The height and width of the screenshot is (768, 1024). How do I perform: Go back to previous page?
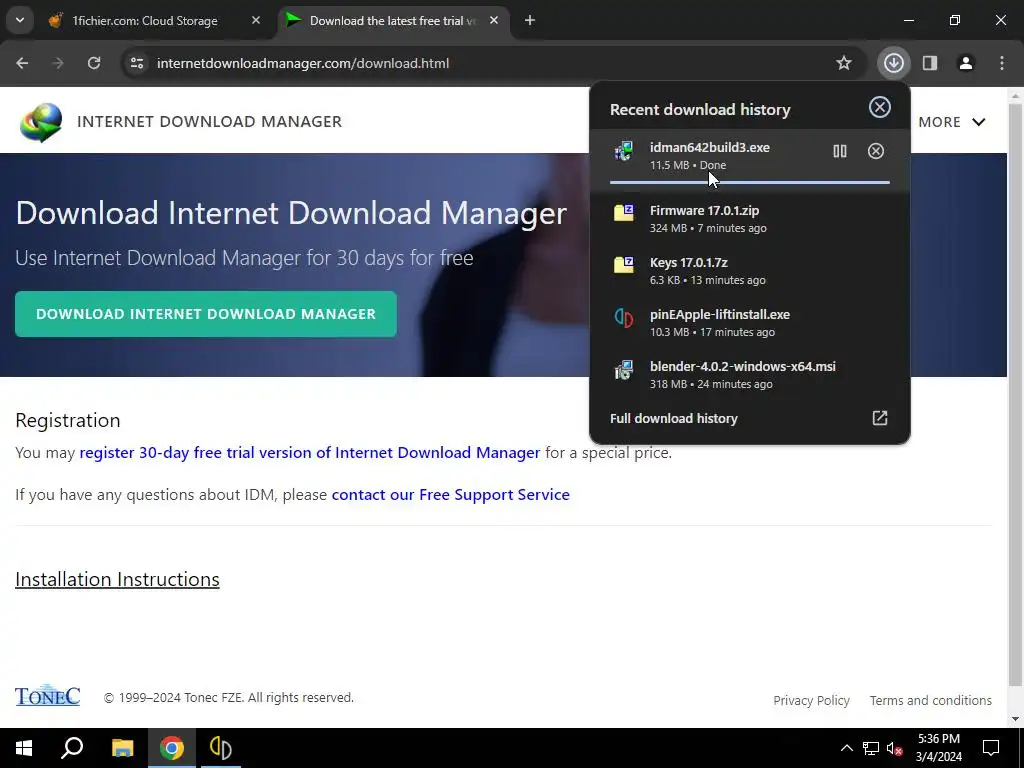(x=22, y=63)
